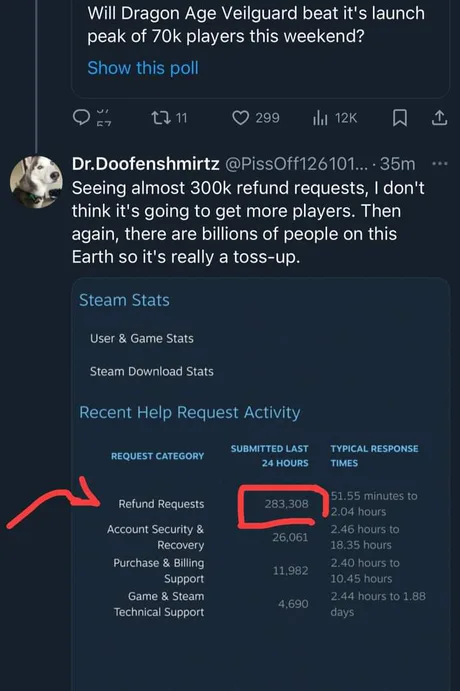Select the Recent Help Request Activity heading
Image resolution: width=460 pixels, height=691 pixels.
click(190, 412)
